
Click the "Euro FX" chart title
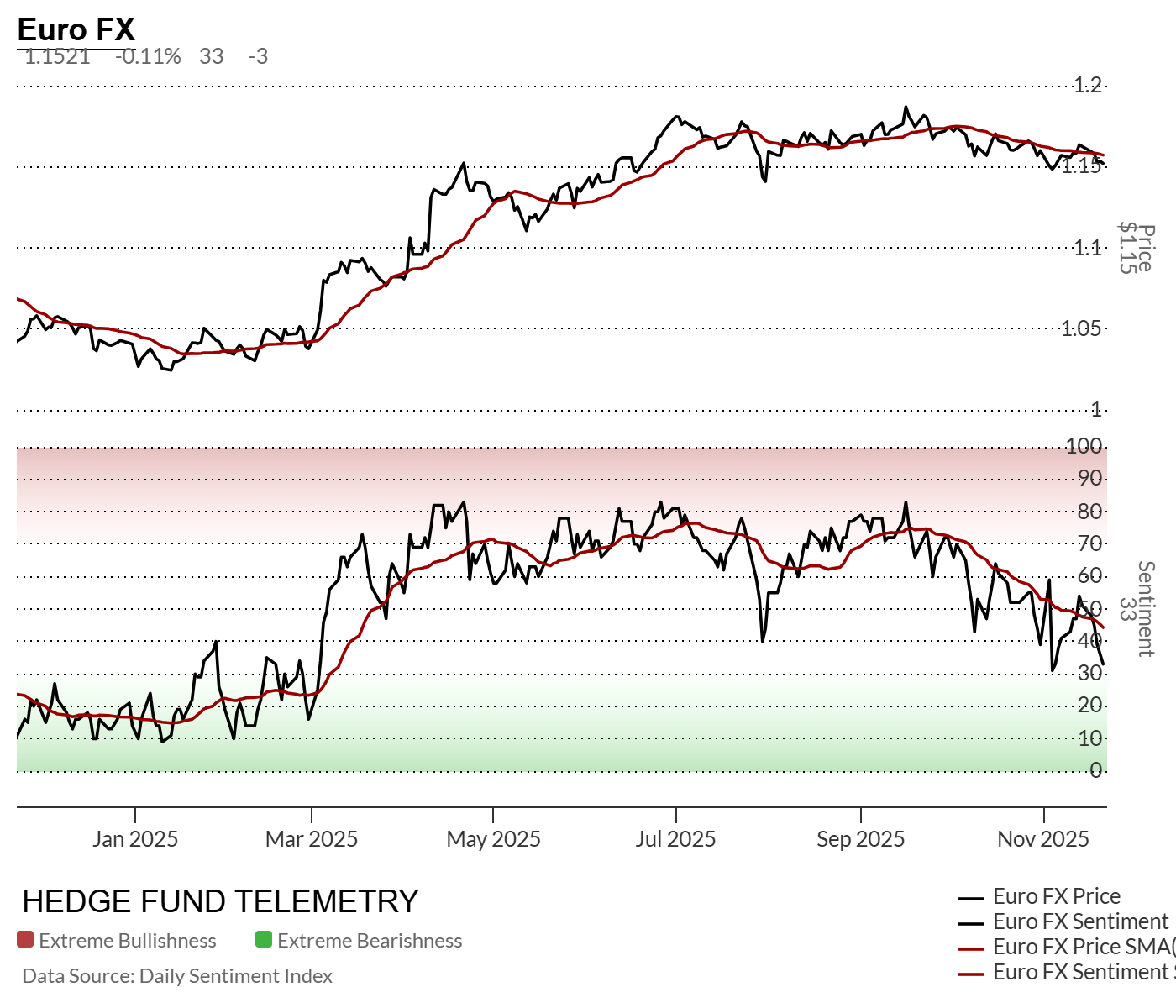click(76, 30)
